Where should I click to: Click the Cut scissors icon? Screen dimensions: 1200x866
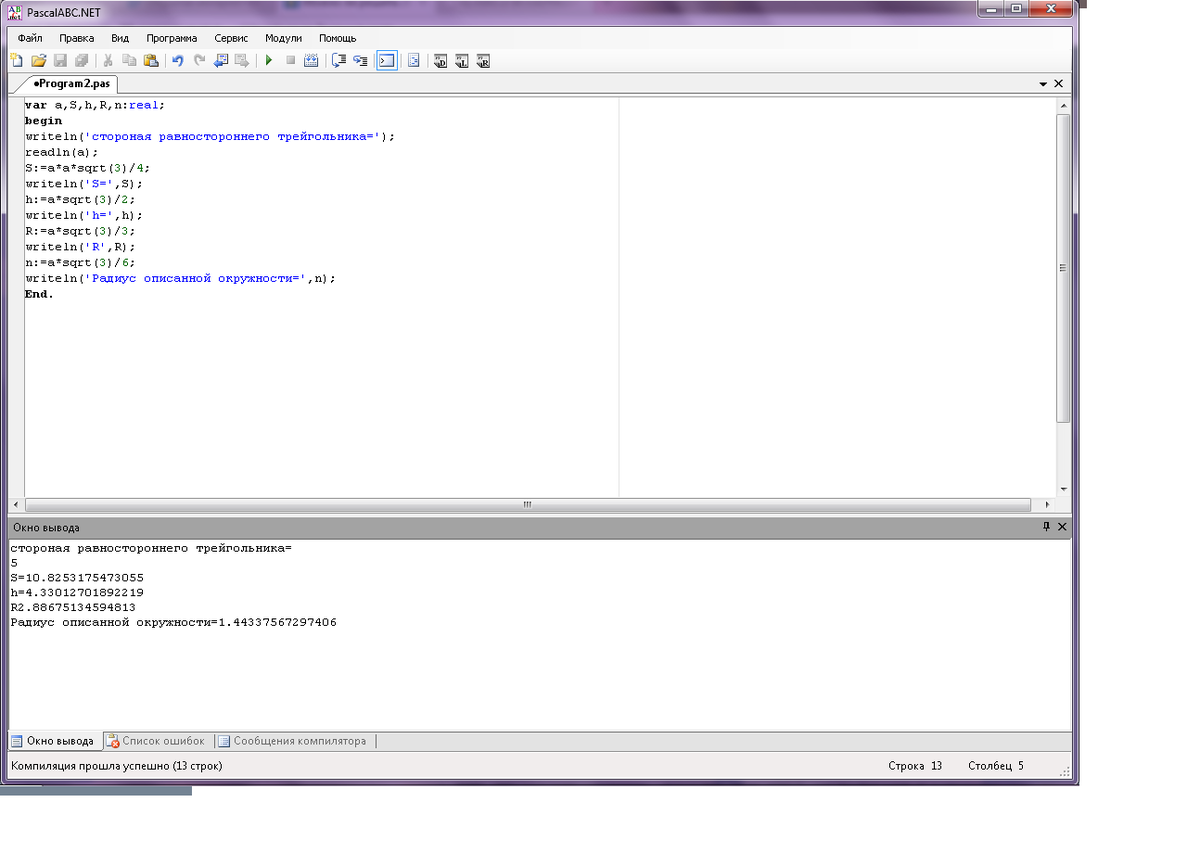tap(108, 61)
